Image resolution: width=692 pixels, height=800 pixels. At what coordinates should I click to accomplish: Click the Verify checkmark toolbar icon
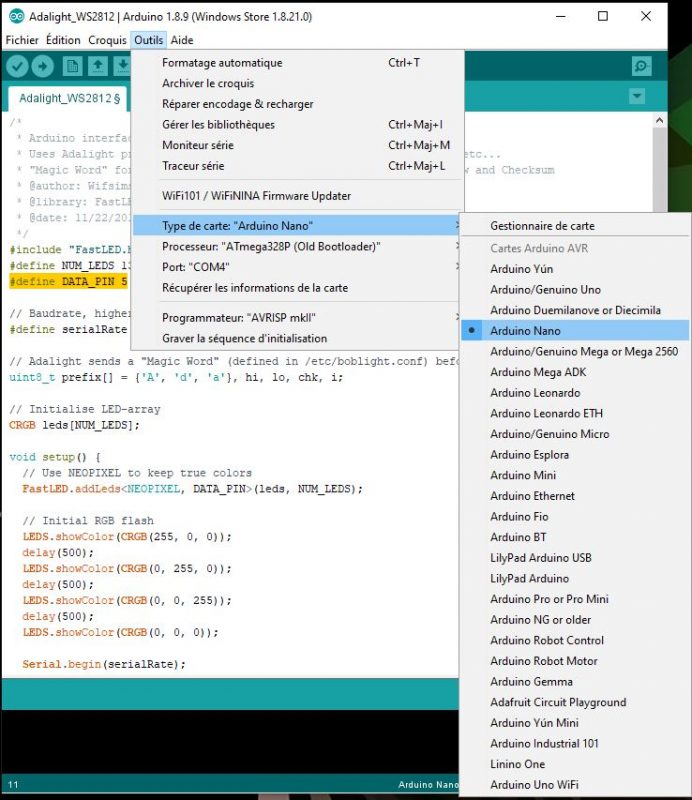click(x=17, y=66)
